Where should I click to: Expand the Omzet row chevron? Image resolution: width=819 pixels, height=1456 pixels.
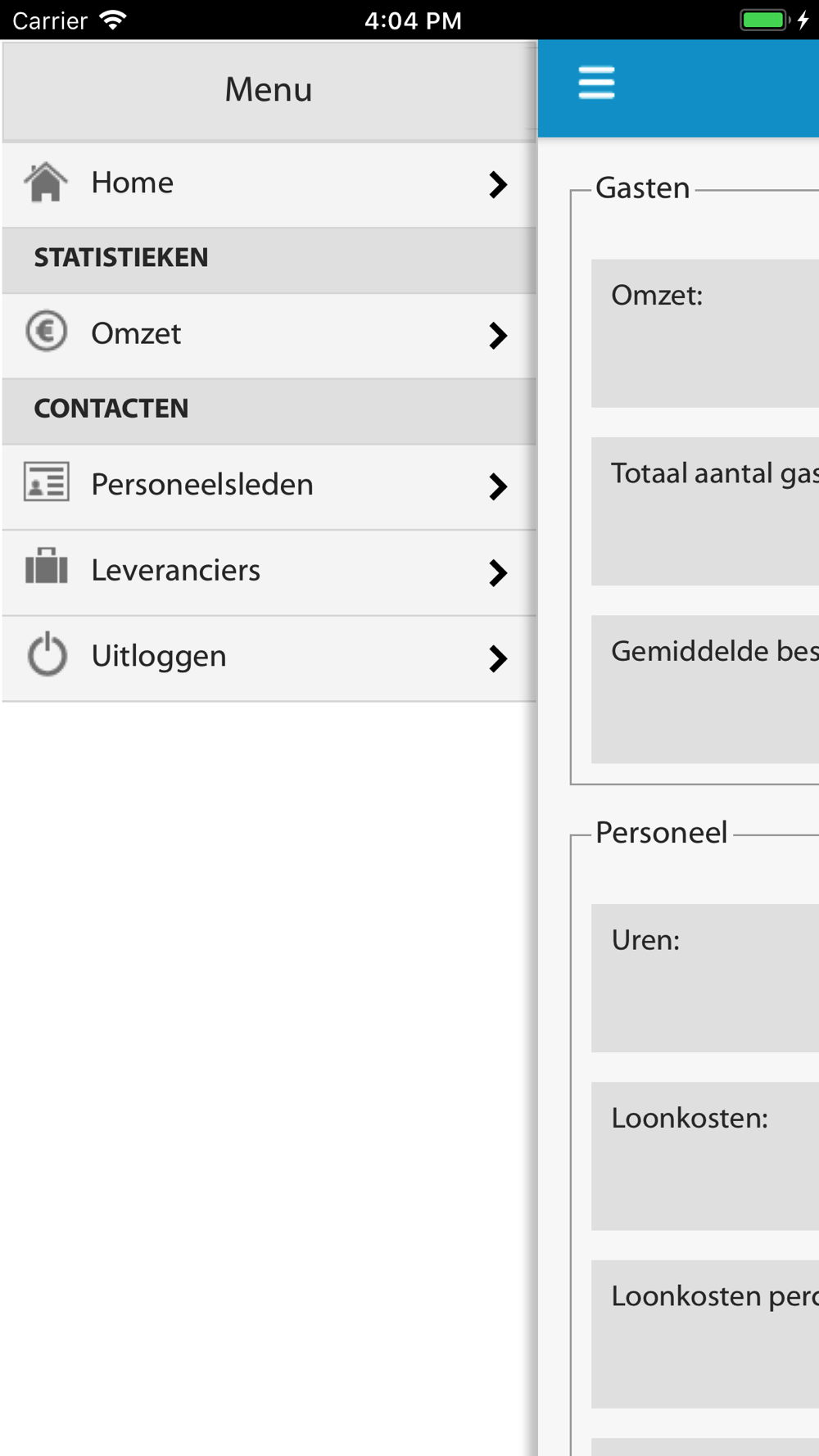(497, 335)
